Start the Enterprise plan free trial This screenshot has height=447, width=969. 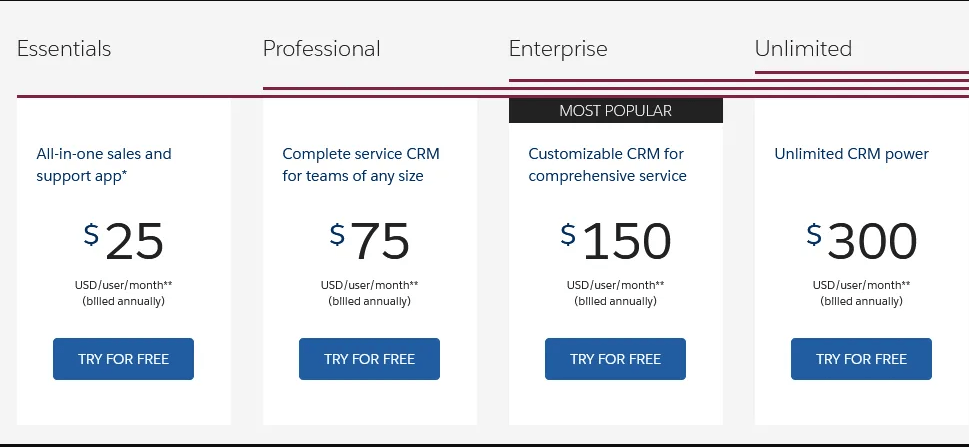[x=615, y=359]
